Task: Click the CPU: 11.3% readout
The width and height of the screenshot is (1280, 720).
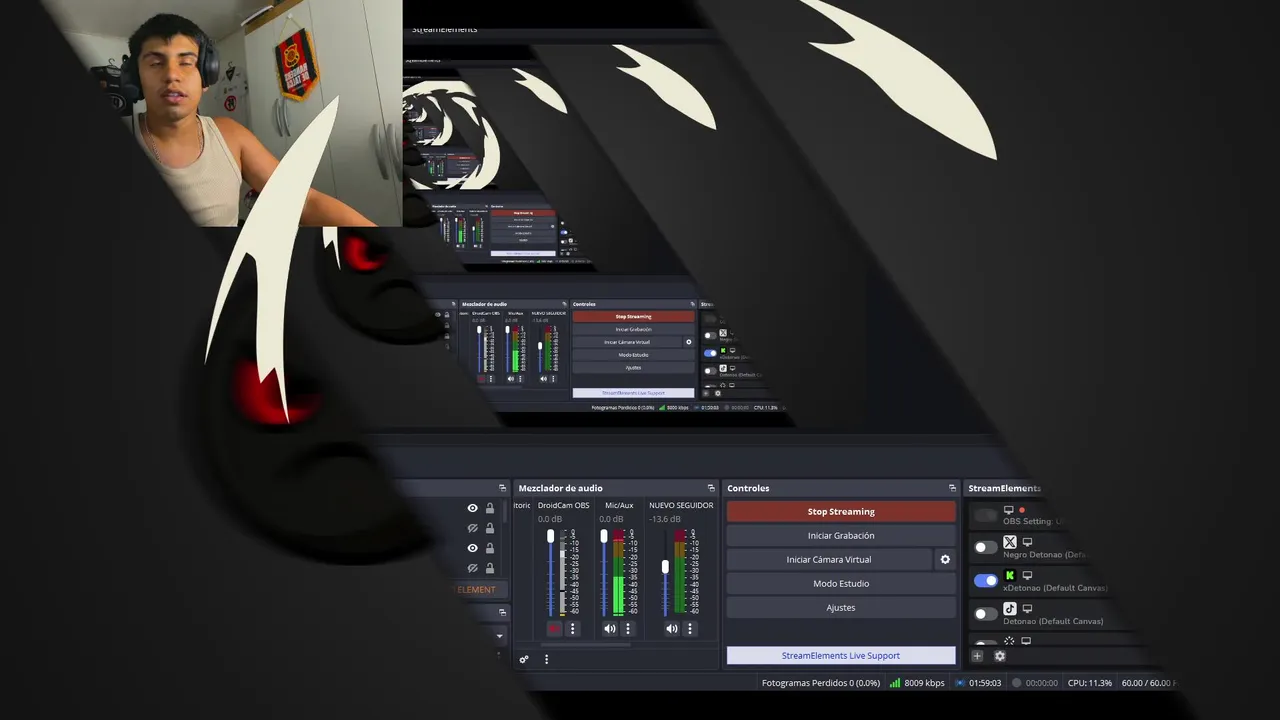Action: pyautogui.click(x=1090, y=683)
